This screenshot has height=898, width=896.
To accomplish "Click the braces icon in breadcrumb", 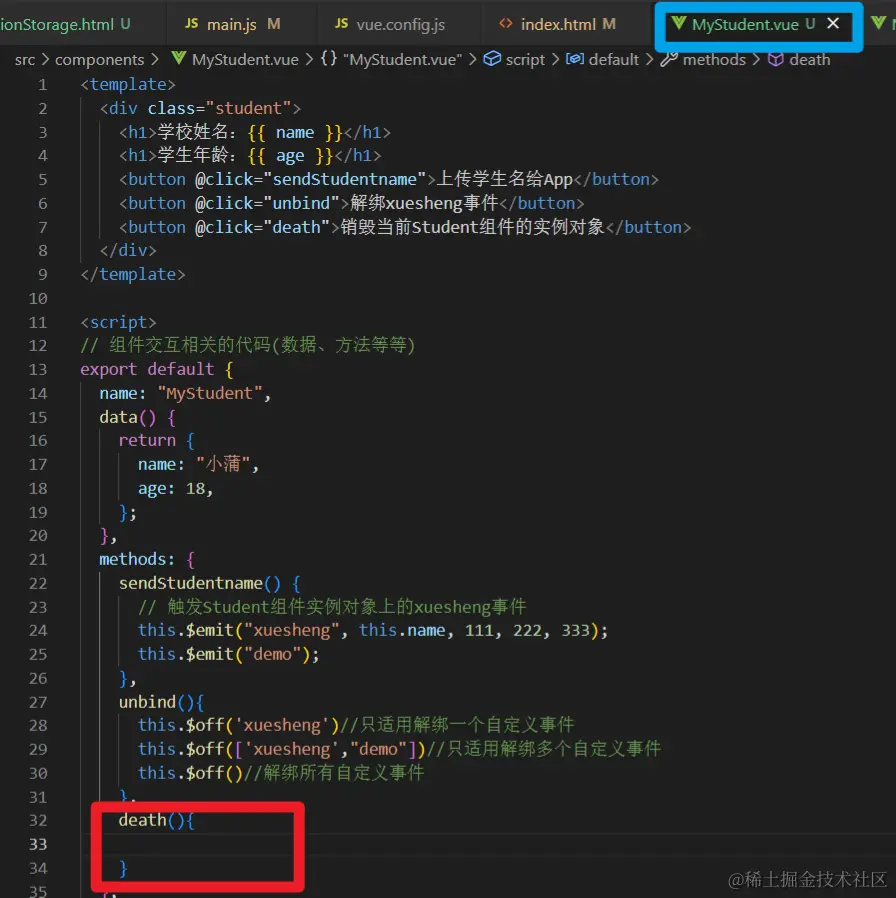I will coord(329,58).
